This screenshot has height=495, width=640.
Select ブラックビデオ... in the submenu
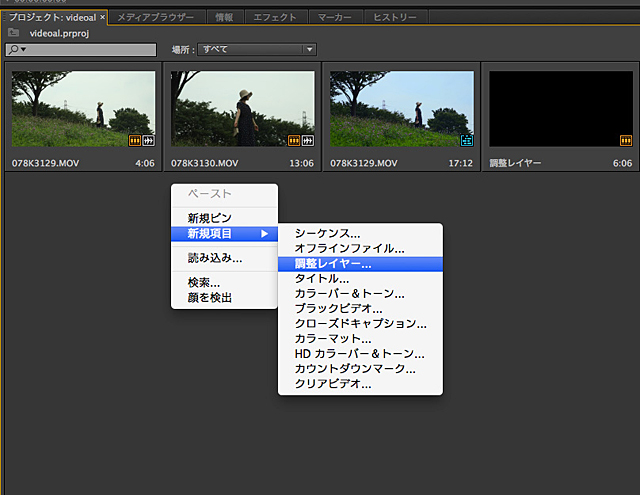[x=360, y=309]
